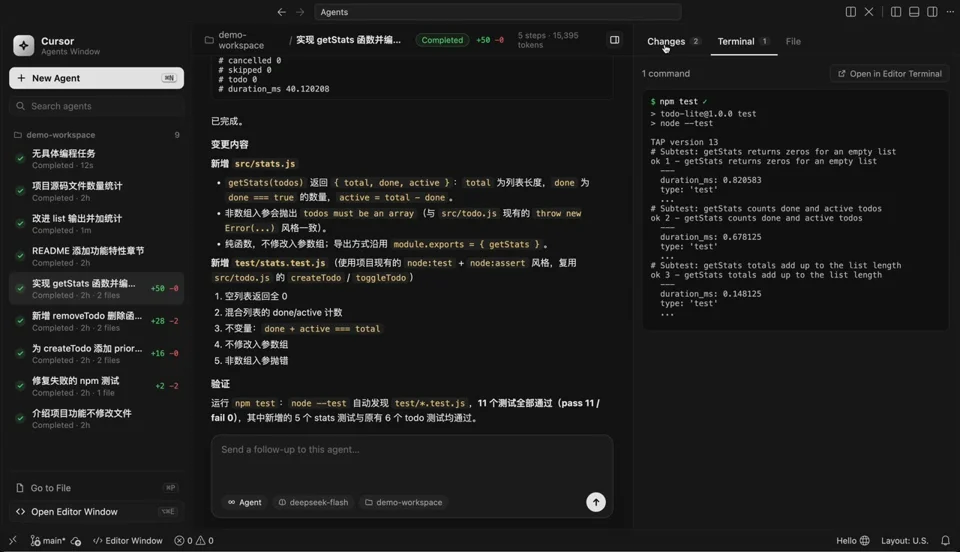
Task: Toggle the left sidebar layout icon
Action: coord(896,12)
